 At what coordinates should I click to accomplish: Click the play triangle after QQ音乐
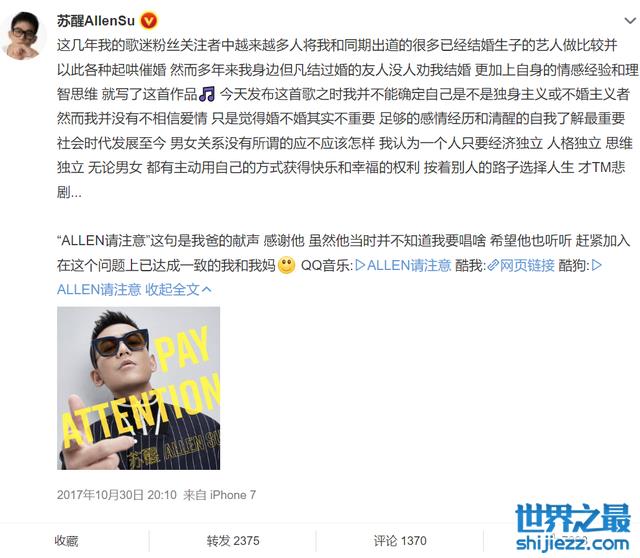click(360, 266)
